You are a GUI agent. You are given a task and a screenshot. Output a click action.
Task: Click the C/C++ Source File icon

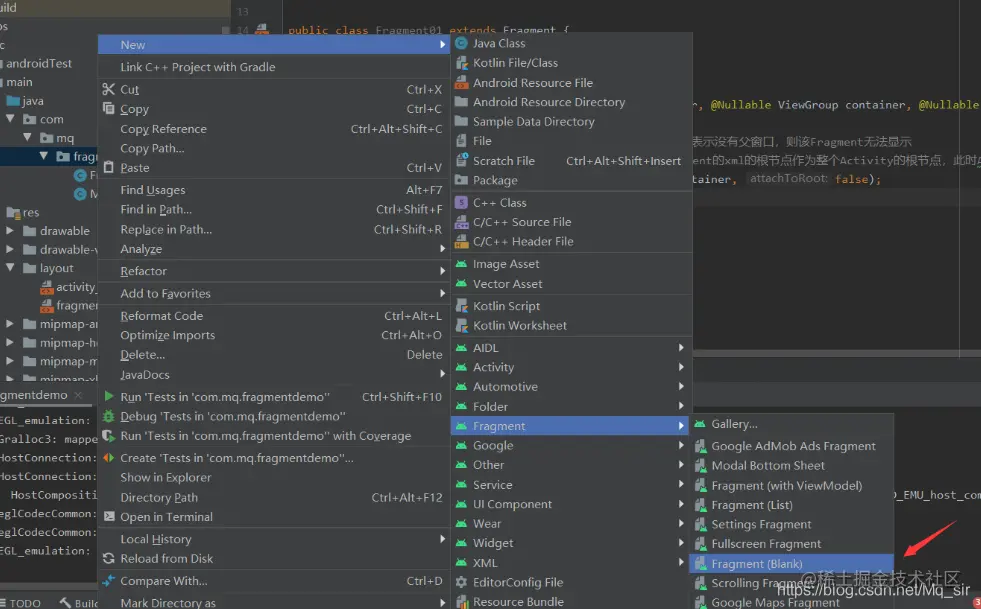[461, 222]
